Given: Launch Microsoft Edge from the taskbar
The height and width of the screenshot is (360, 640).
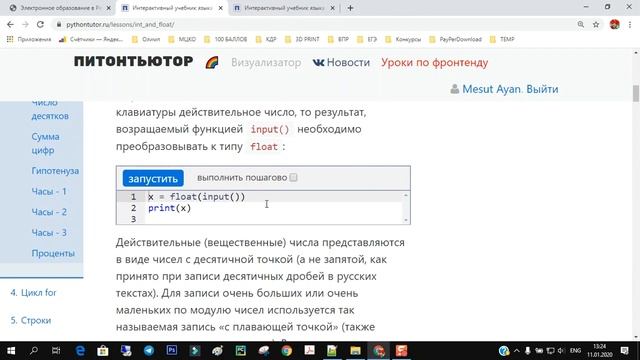Looking at the screenshot, I should click(x=80, y=351).
